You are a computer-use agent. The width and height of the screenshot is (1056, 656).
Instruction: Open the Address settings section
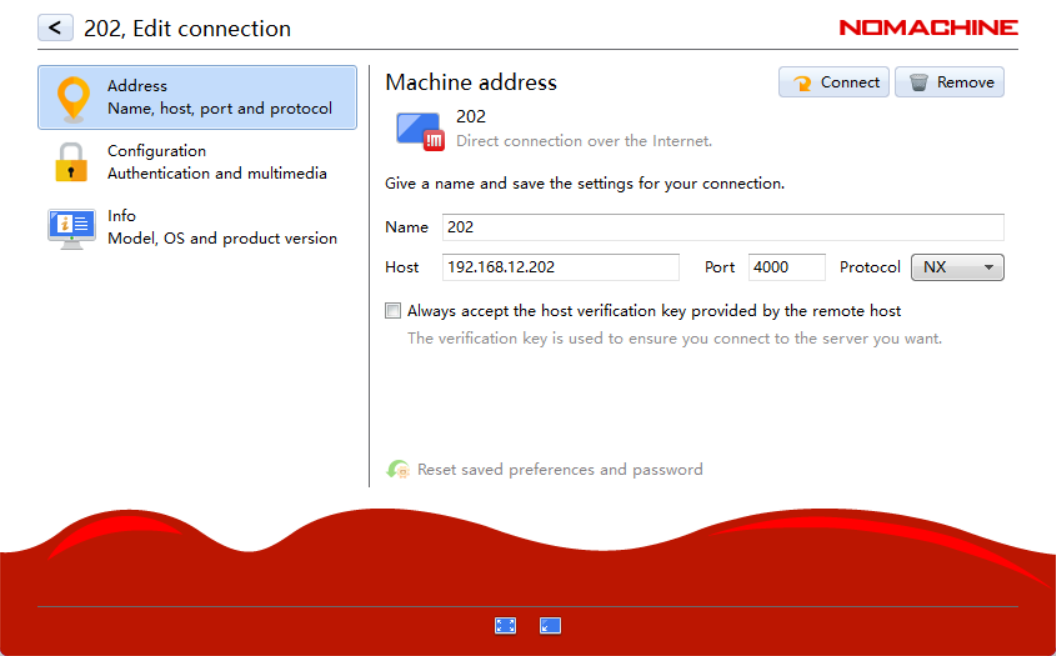click(197, 97)
